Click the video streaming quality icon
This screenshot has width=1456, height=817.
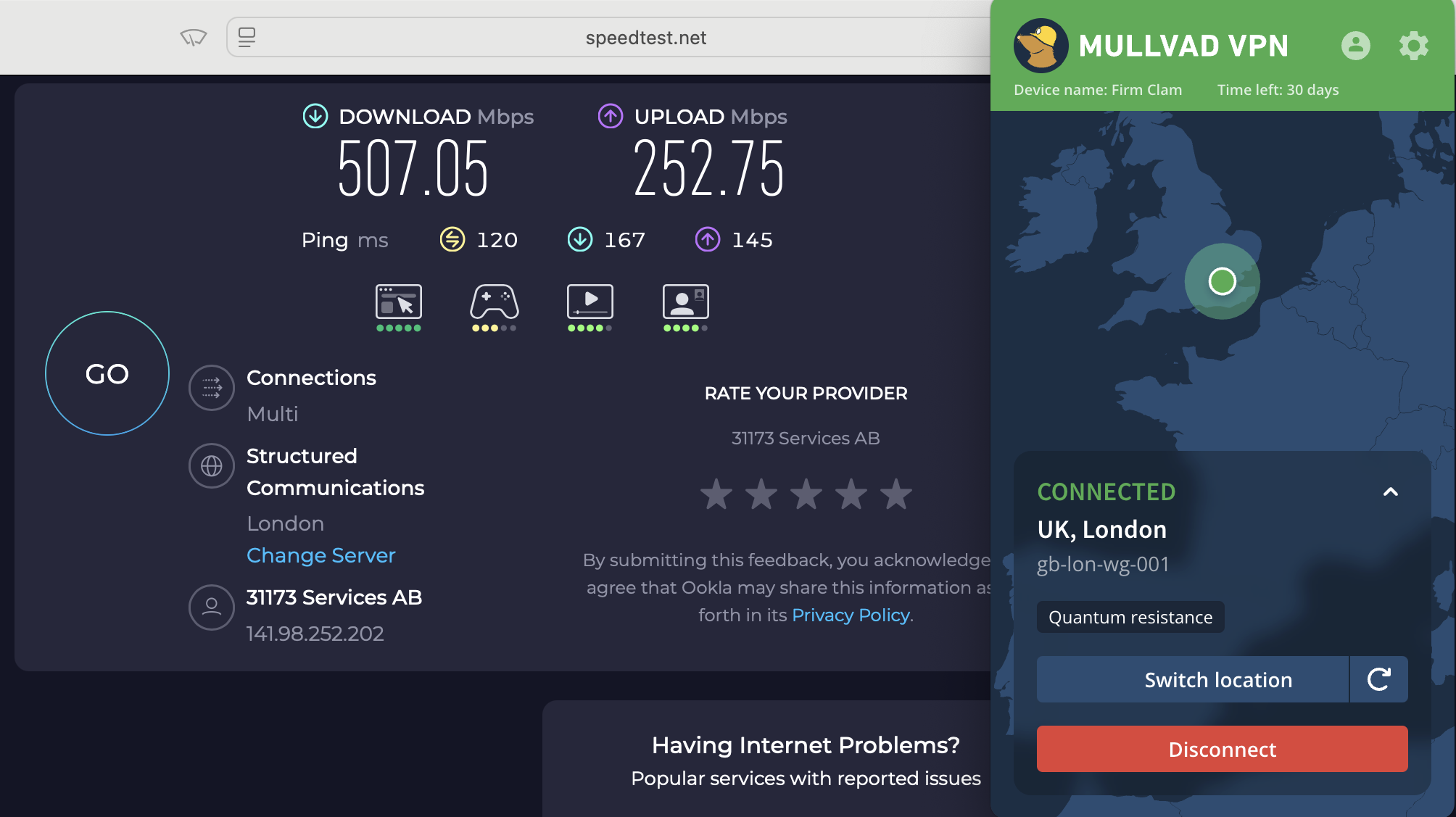[590, 302]
